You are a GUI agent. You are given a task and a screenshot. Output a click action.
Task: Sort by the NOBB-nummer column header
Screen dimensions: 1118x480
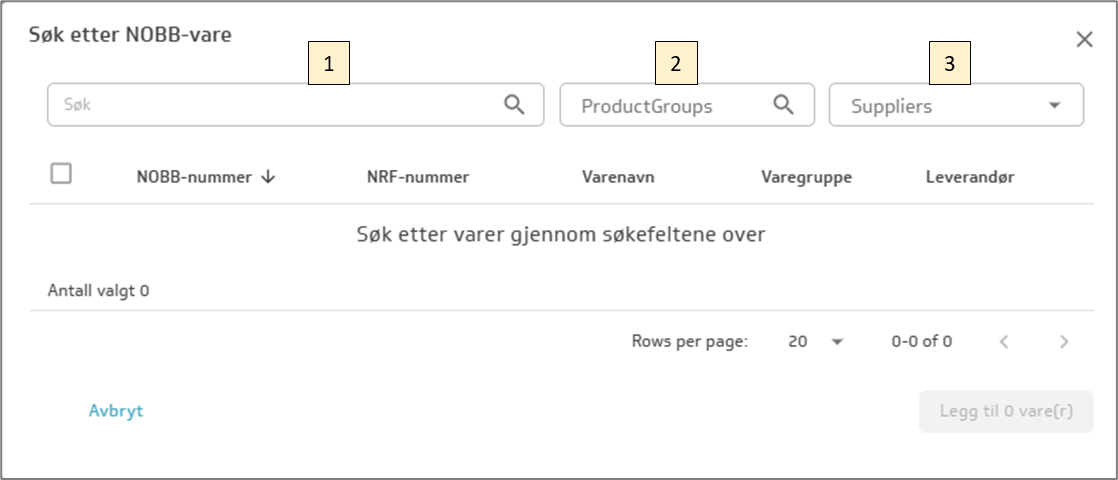tap(193, 177)
